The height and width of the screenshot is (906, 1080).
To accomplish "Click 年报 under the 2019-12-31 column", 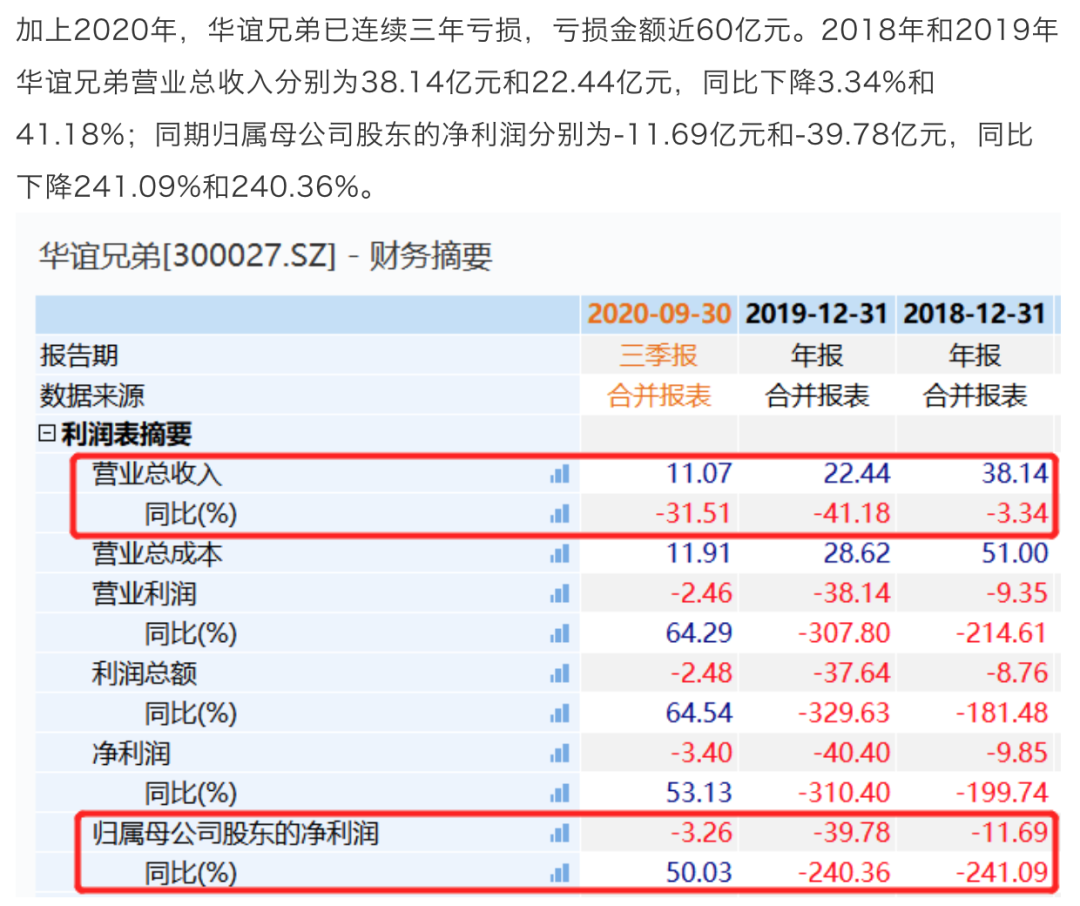I will coord(817,356).
